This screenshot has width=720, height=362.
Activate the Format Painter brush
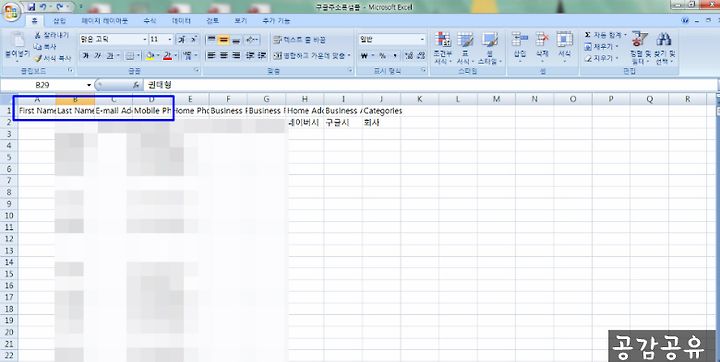52,58
